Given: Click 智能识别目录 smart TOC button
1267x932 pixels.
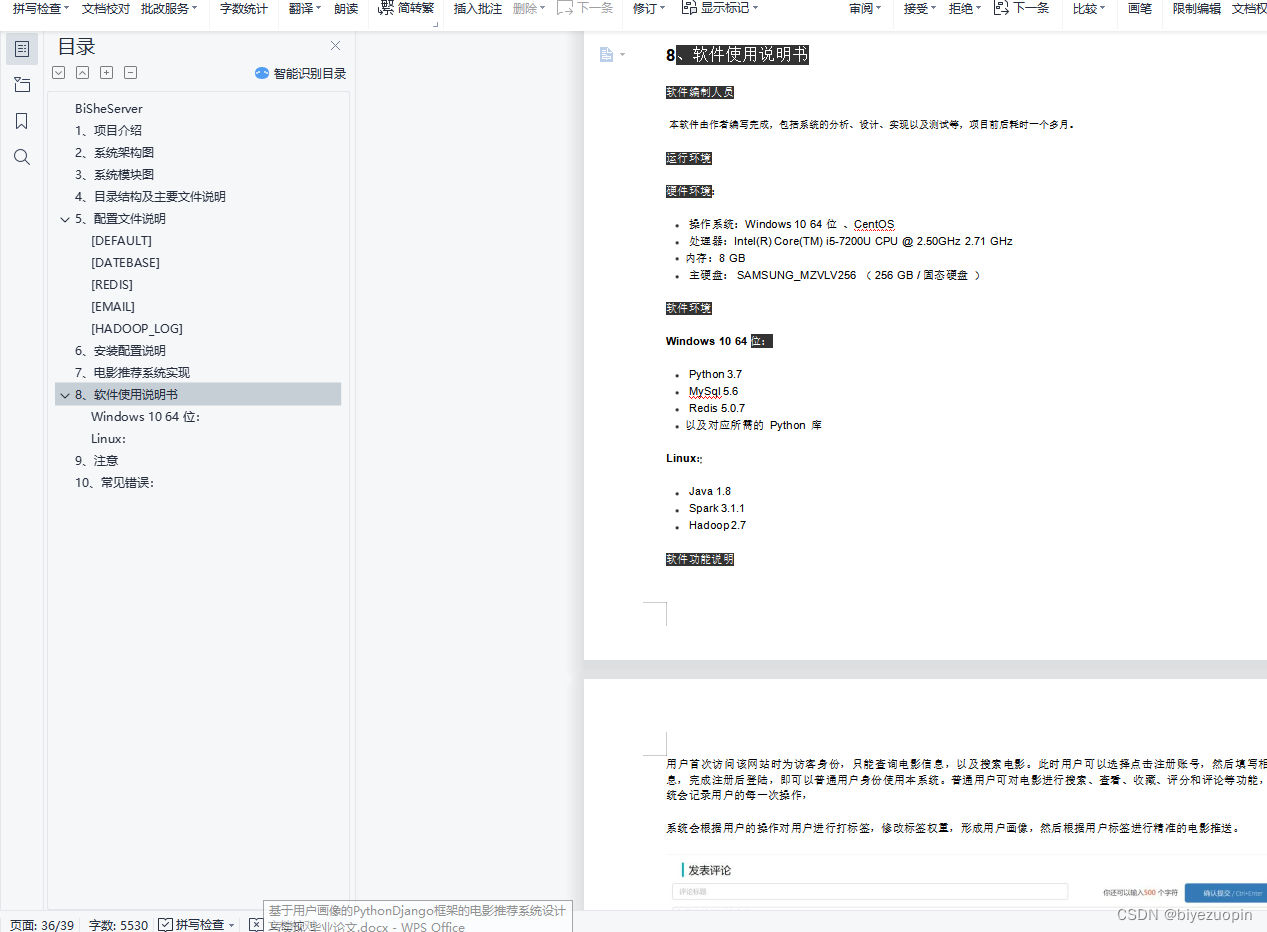Looking at the screenshot, I should pos(300,73).
